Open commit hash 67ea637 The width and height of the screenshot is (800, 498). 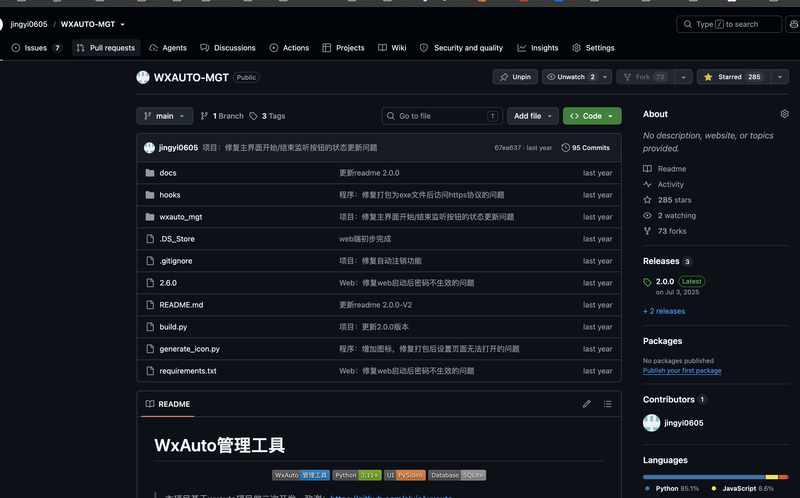point(507,147)
